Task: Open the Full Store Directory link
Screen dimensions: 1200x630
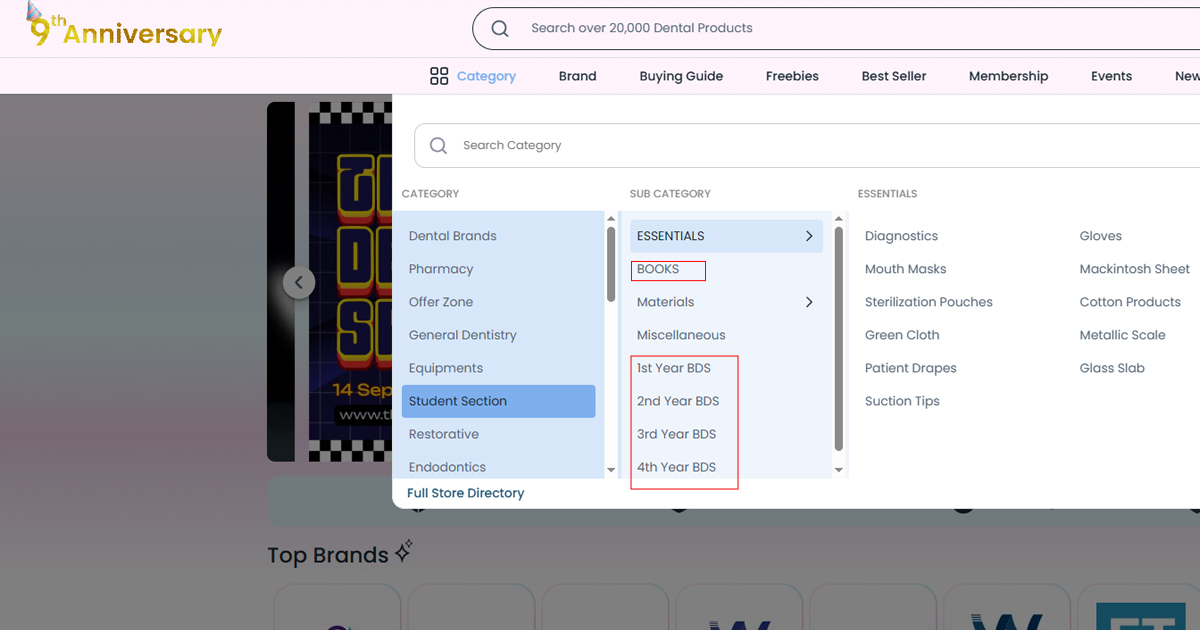Action: [x=465, y=493]
